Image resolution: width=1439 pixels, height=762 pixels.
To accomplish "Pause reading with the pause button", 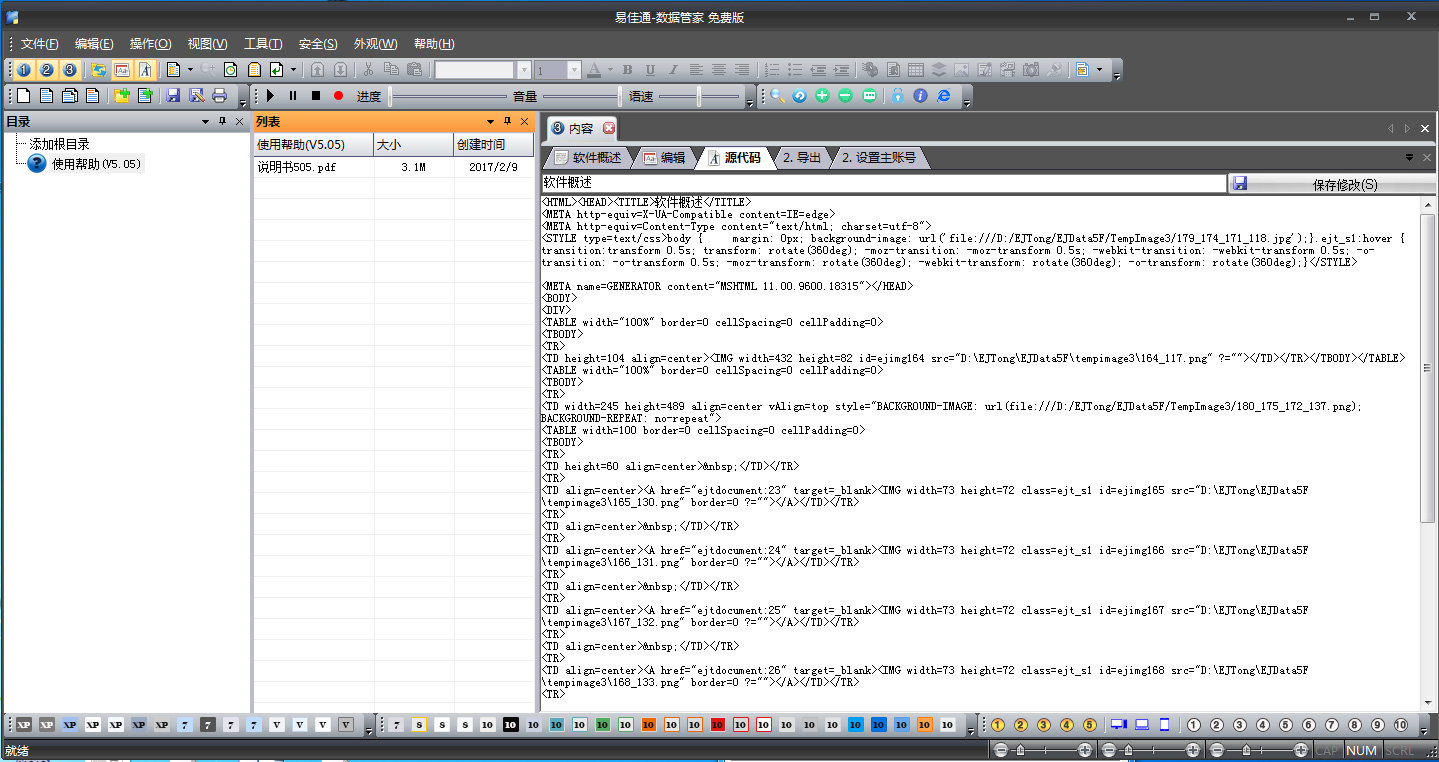I will (293, 96).
